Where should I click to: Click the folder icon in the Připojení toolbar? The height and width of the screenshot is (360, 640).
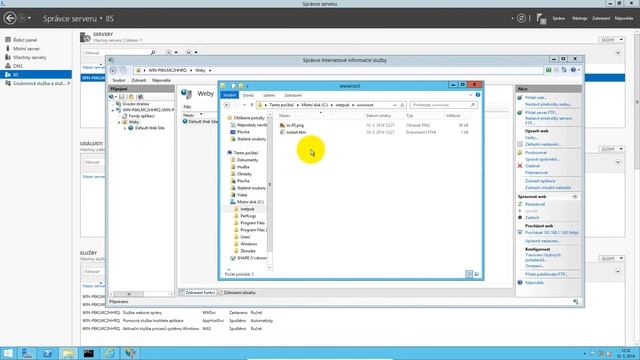[x=131, y=97]
